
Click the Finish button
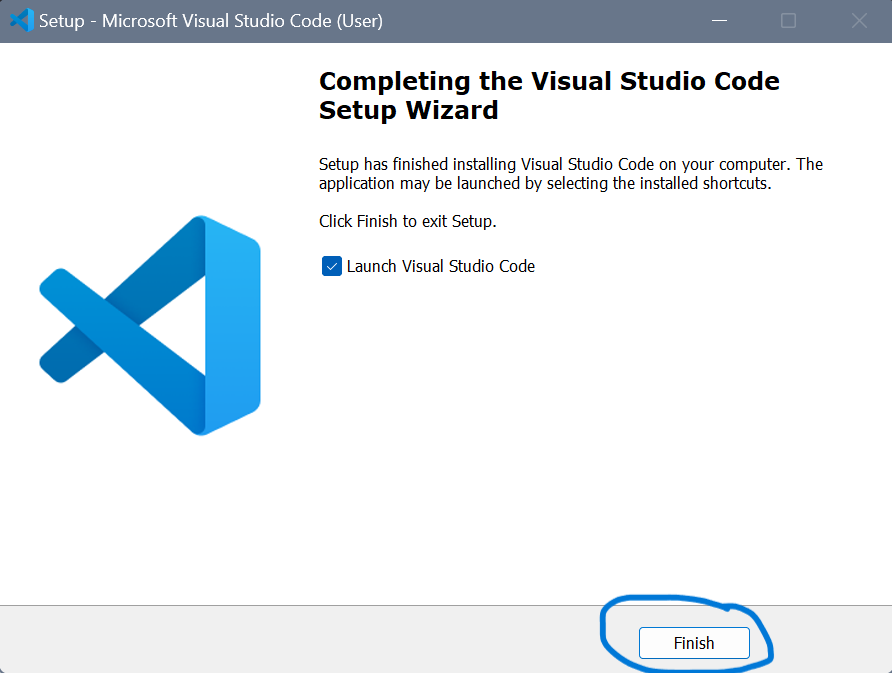tap(694, 643)
